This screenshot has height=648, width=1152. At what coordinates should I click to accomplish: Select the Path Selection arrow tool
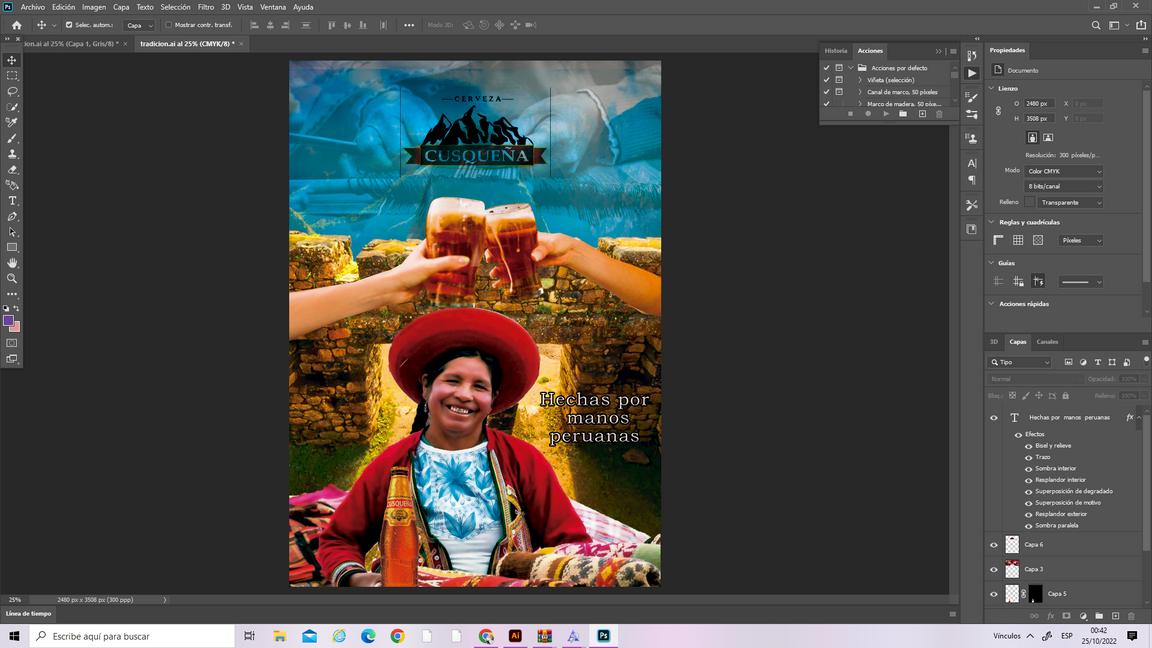12,232
